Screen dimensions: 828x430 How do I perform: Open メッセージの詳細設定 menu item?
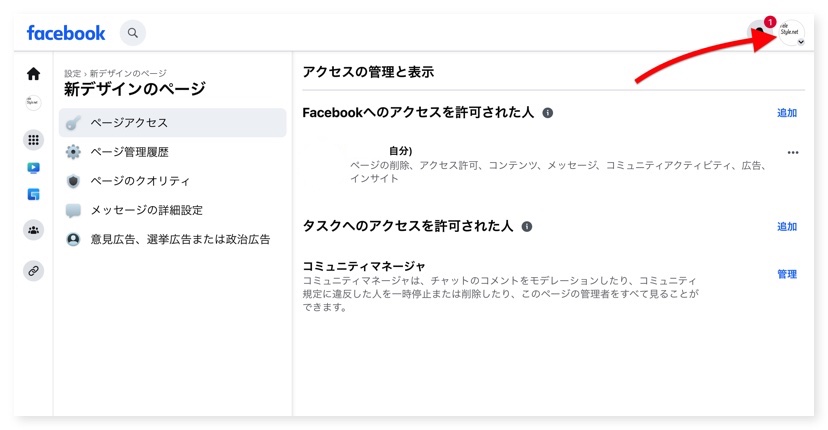(146, 210)
